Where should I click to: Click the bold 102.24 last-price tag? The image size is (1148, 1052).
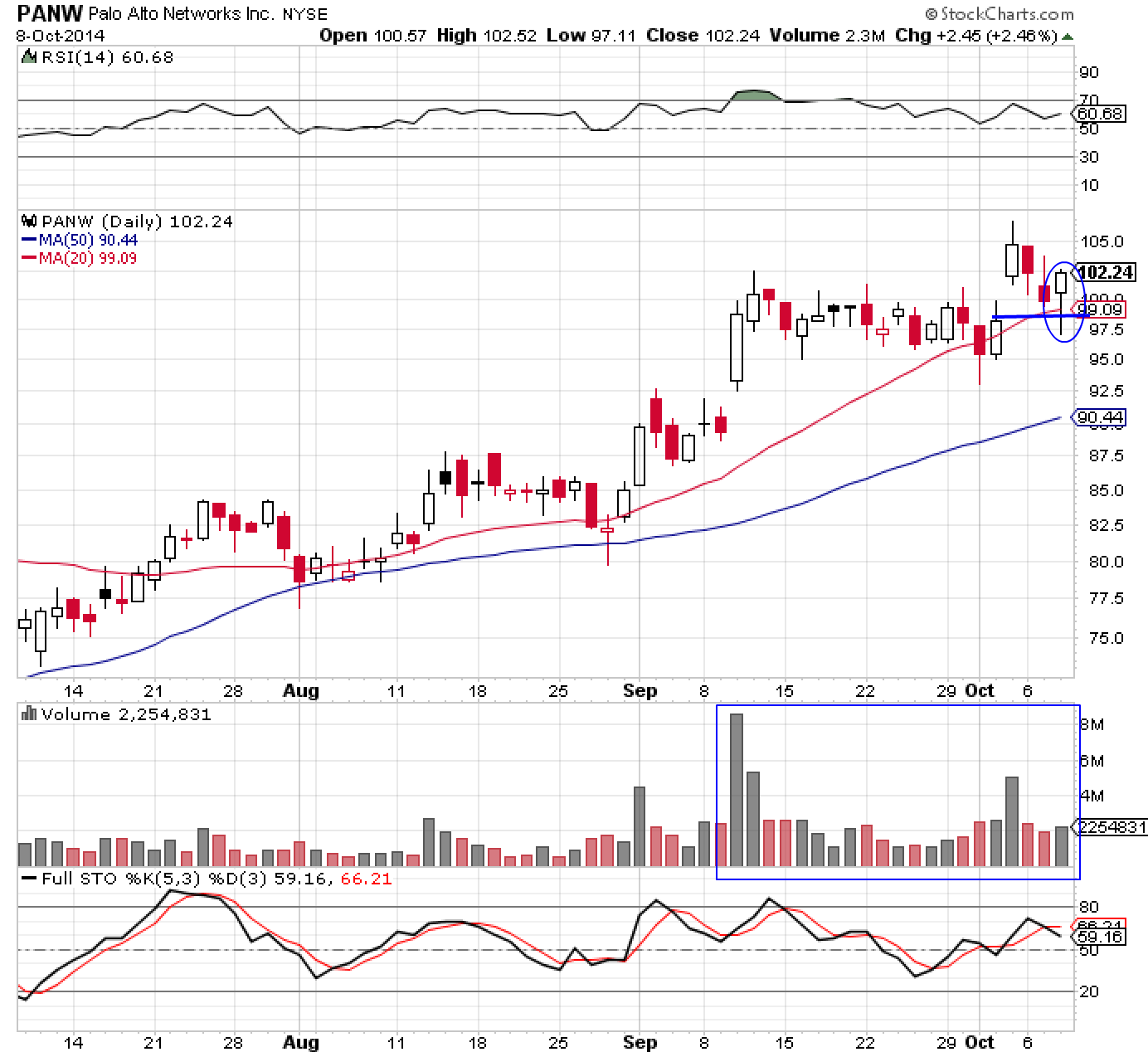point(1106,272)
